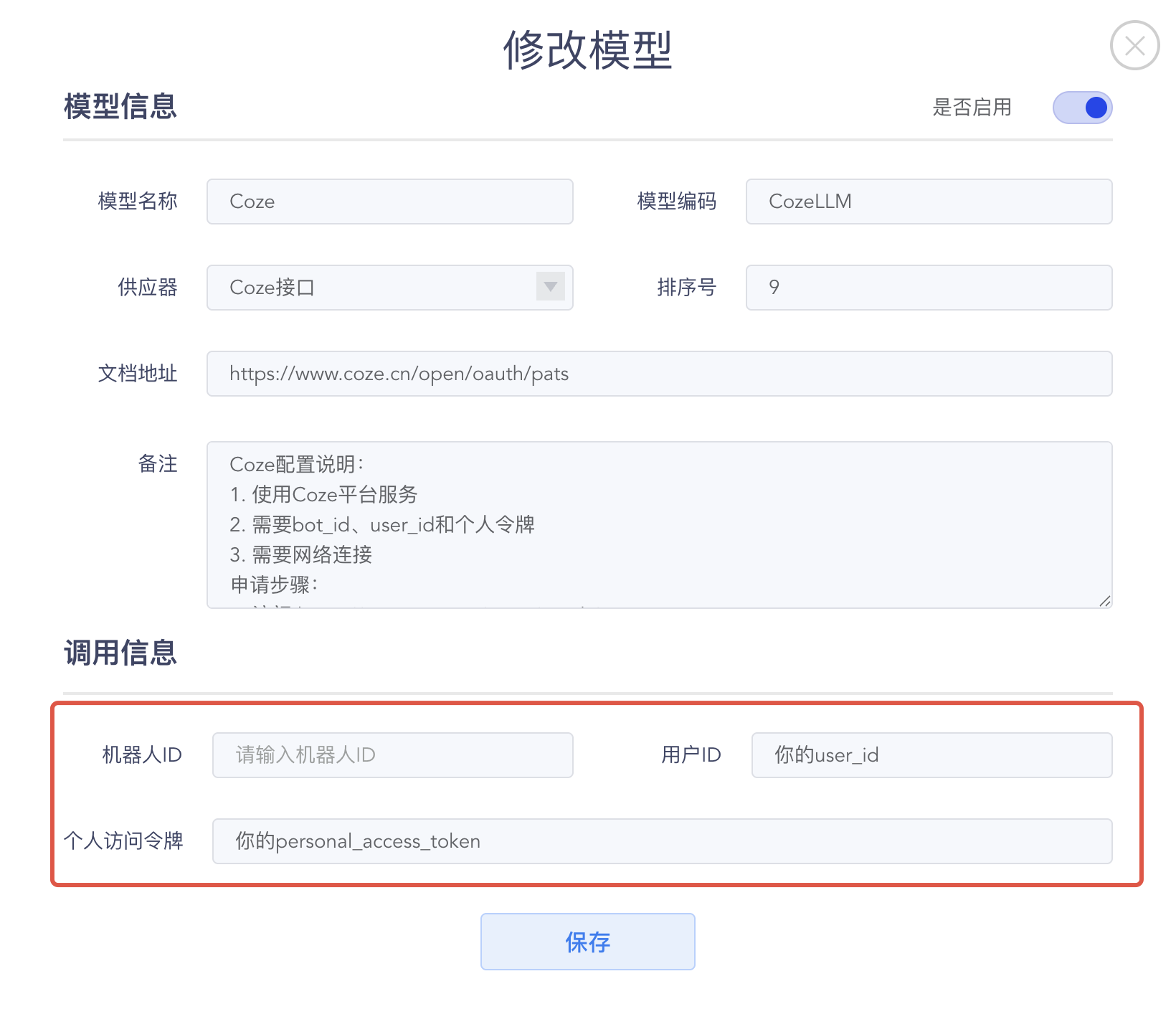1176x1027 pixels.
Task: Click the 供应器 label
Action: click(148, 288)
